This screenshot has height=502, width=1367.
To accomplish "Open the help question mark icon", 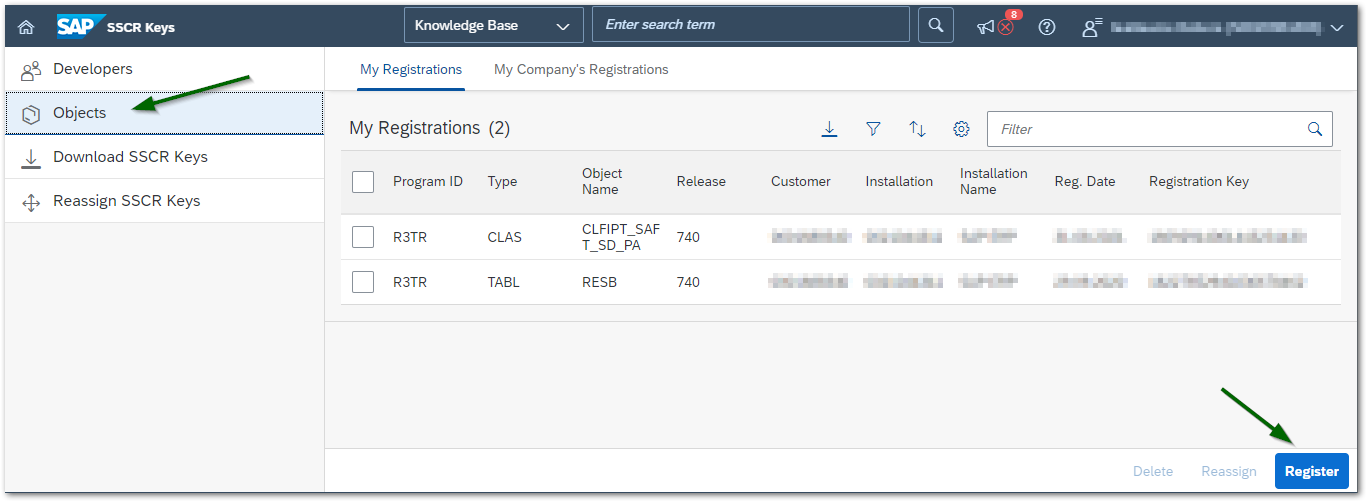I will pos(1047,28).
